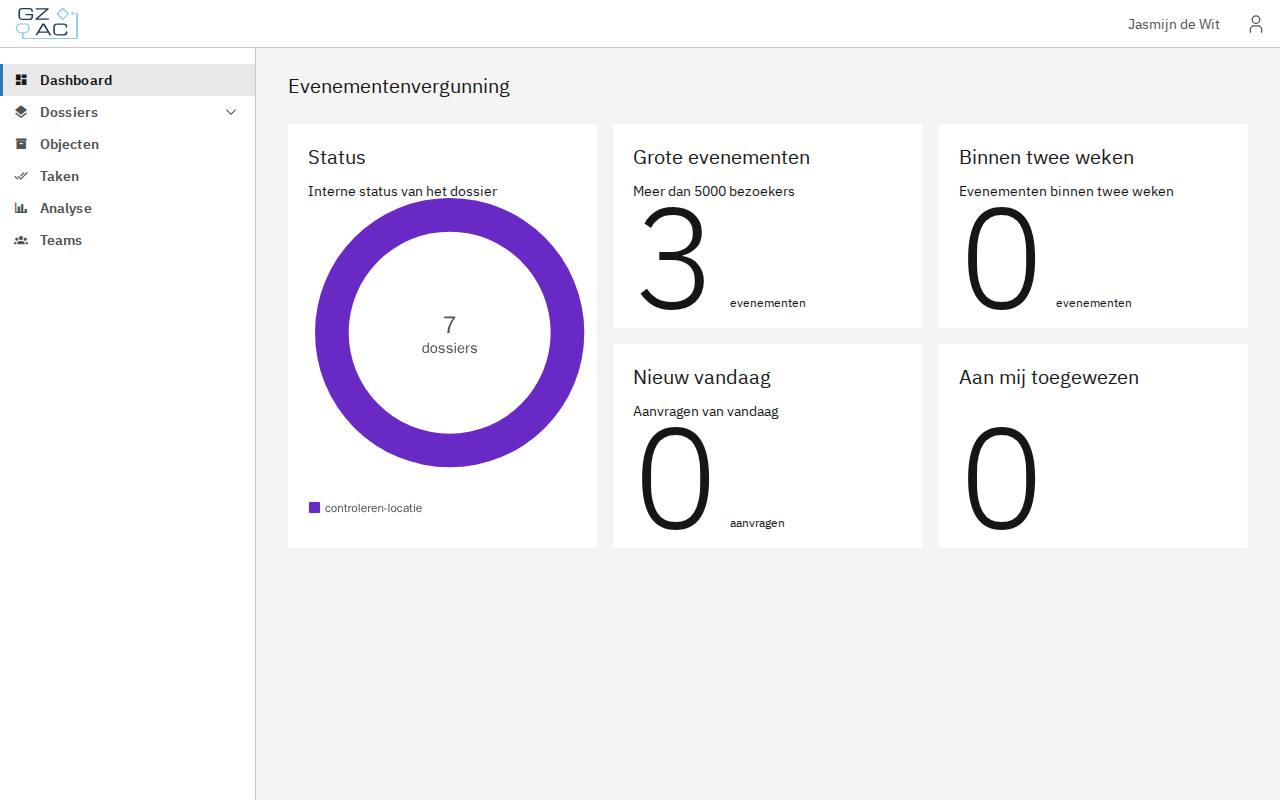Click the Grote evenementen card title
This screenshot has height=800, width=1280.
tap(721, 157)
